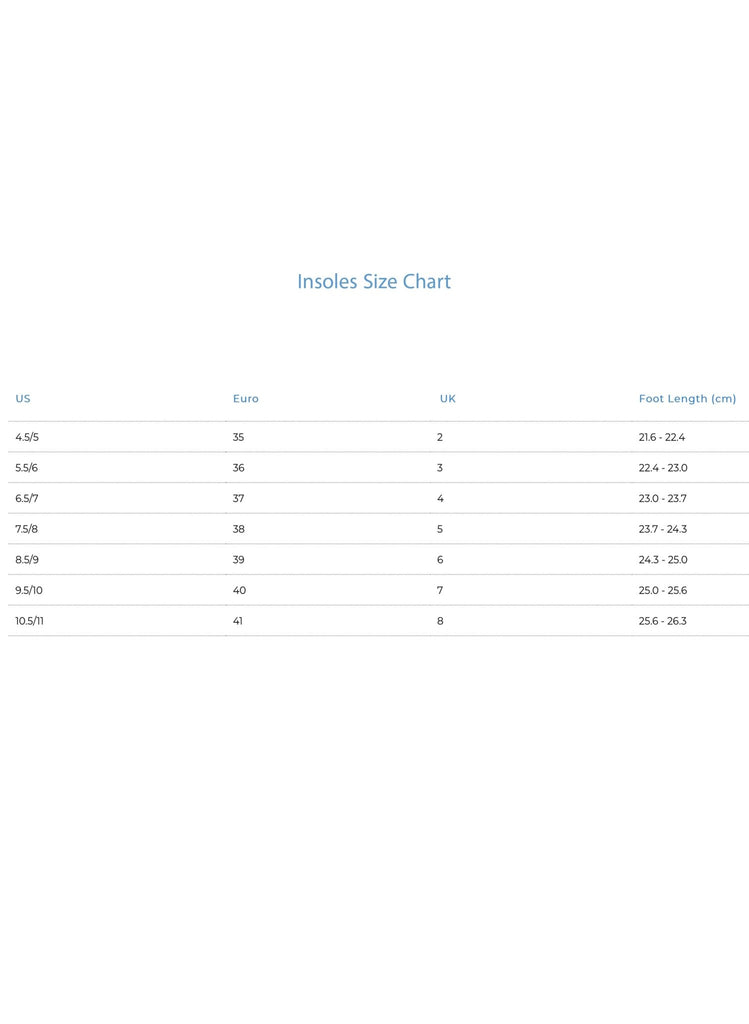
Task: Click the US size 10.5/11 cell
Action: [30, 621]
